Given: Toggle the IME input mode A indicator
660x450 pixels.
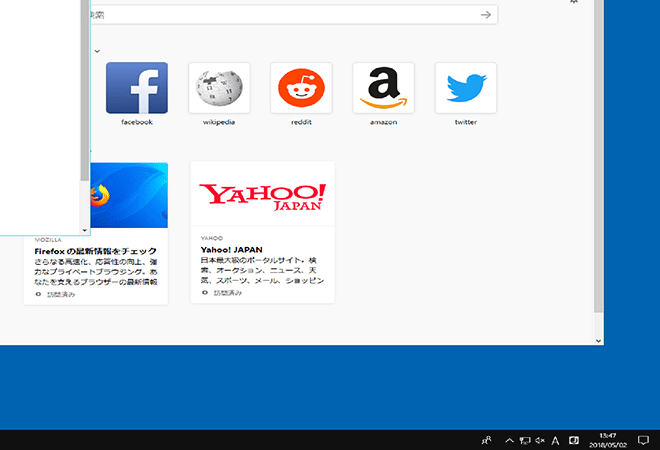Looking at the screenshot, I should pos(556,441).
